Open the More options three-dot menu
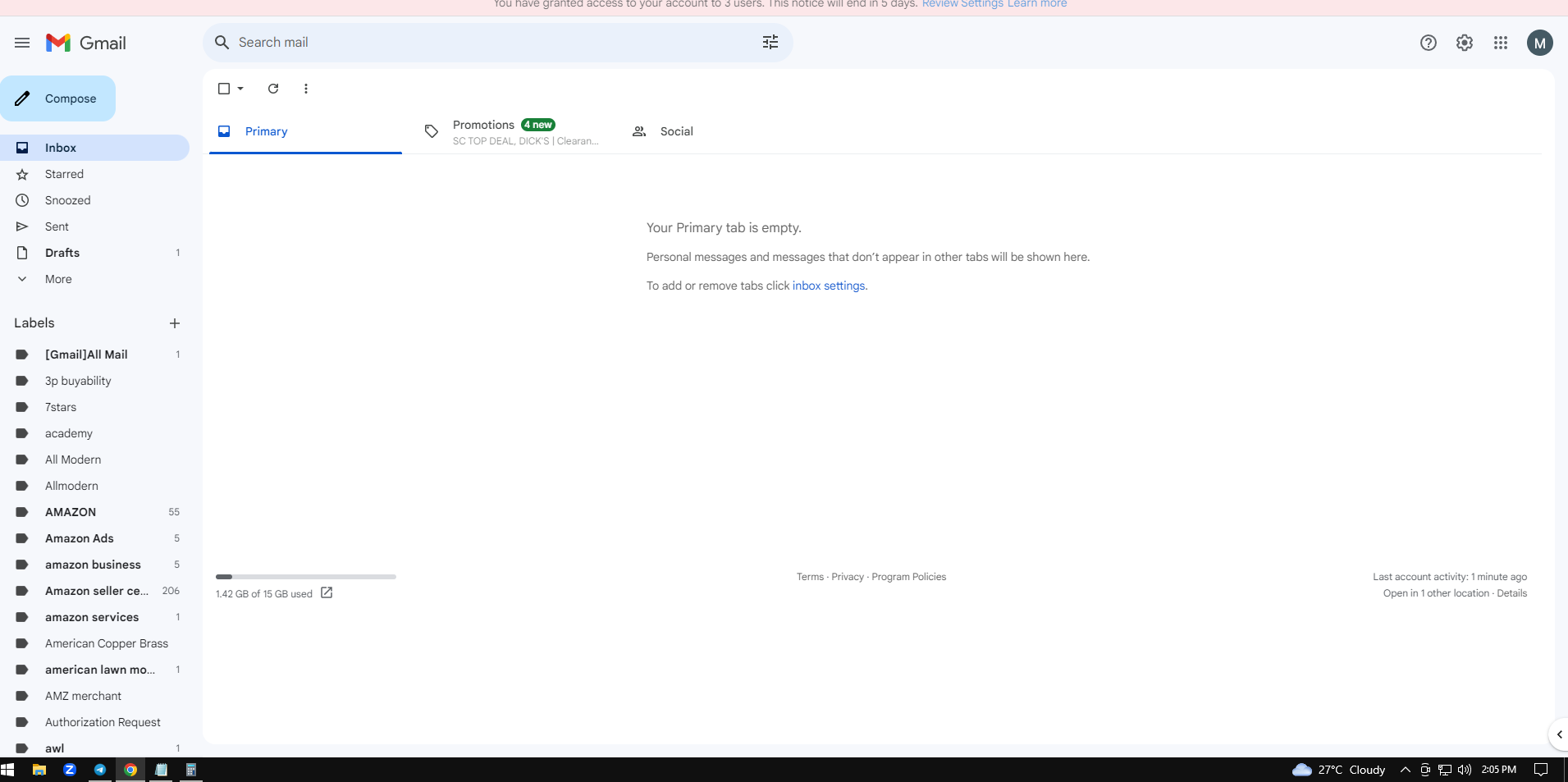 point(306,89)
